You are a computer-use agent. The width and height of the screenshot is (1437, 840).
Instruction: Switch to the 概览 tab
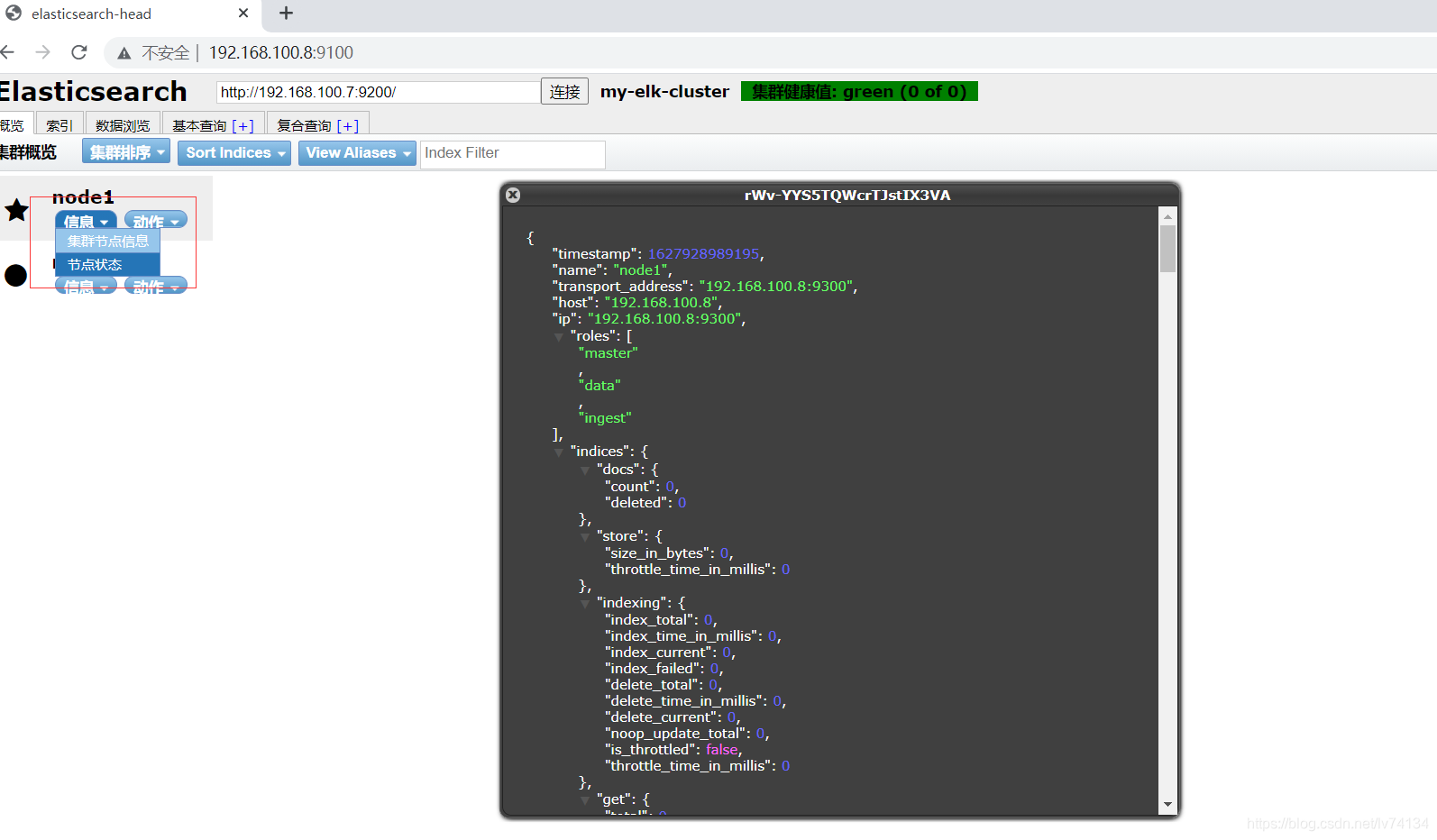point(14,125)
